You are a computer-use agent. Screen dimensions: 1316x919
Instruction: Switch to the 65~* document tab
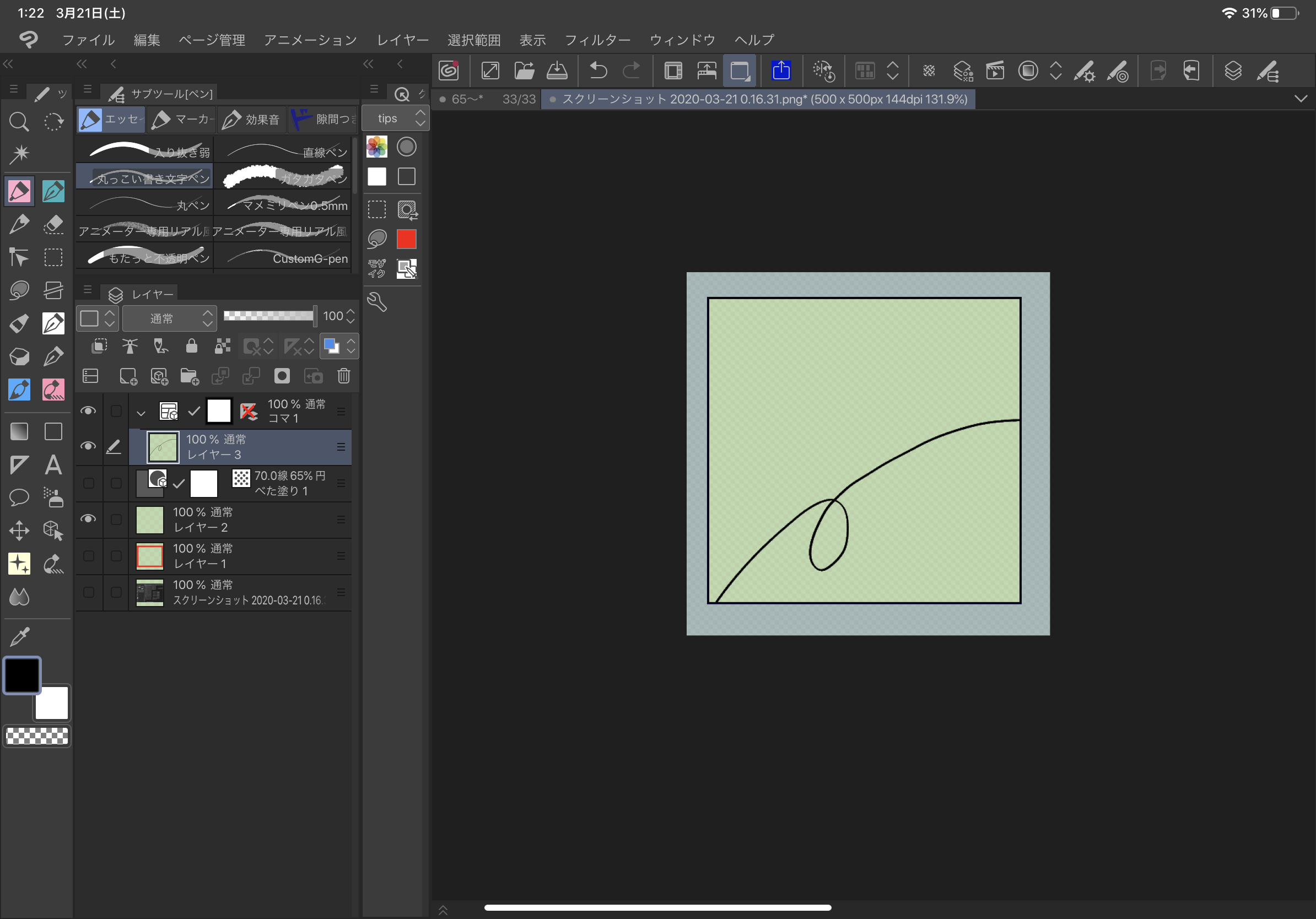click(x=467, y=99)
